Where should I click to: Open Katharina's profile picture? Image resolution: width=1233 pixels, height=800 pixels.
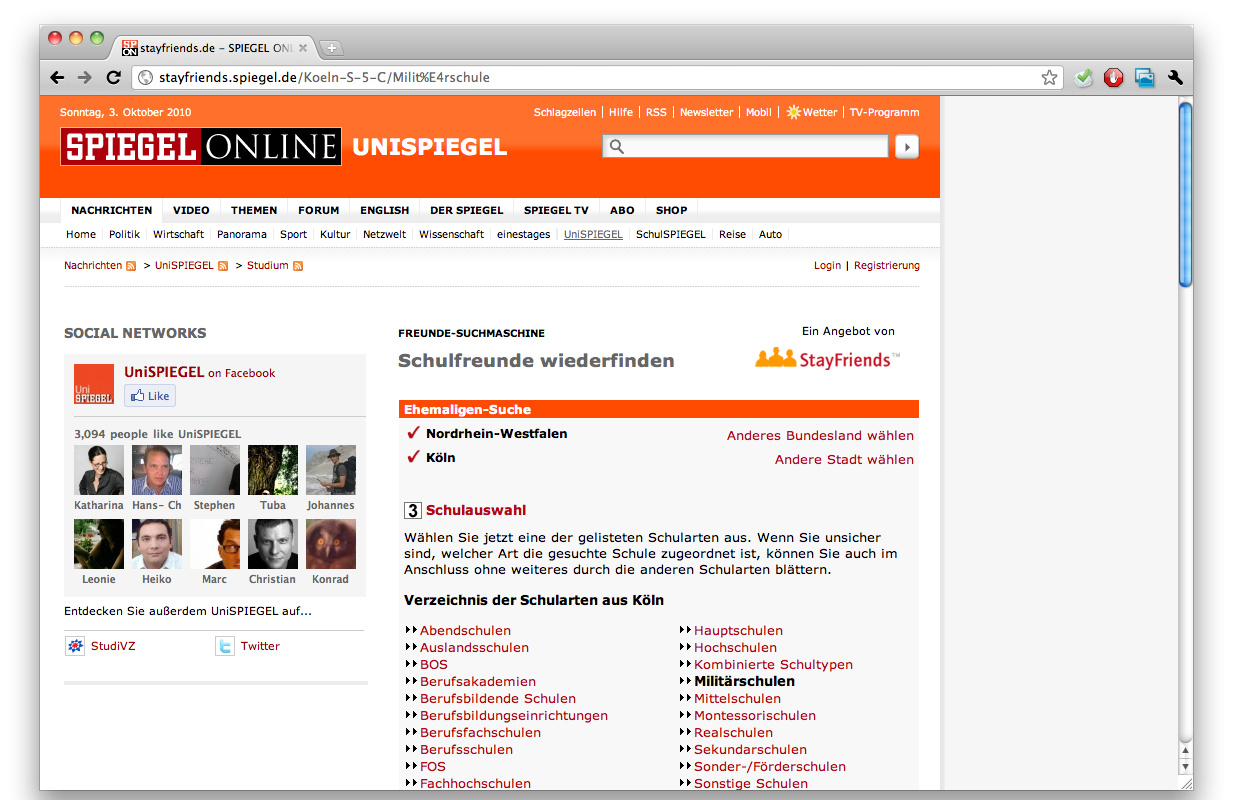click(99, 470)
